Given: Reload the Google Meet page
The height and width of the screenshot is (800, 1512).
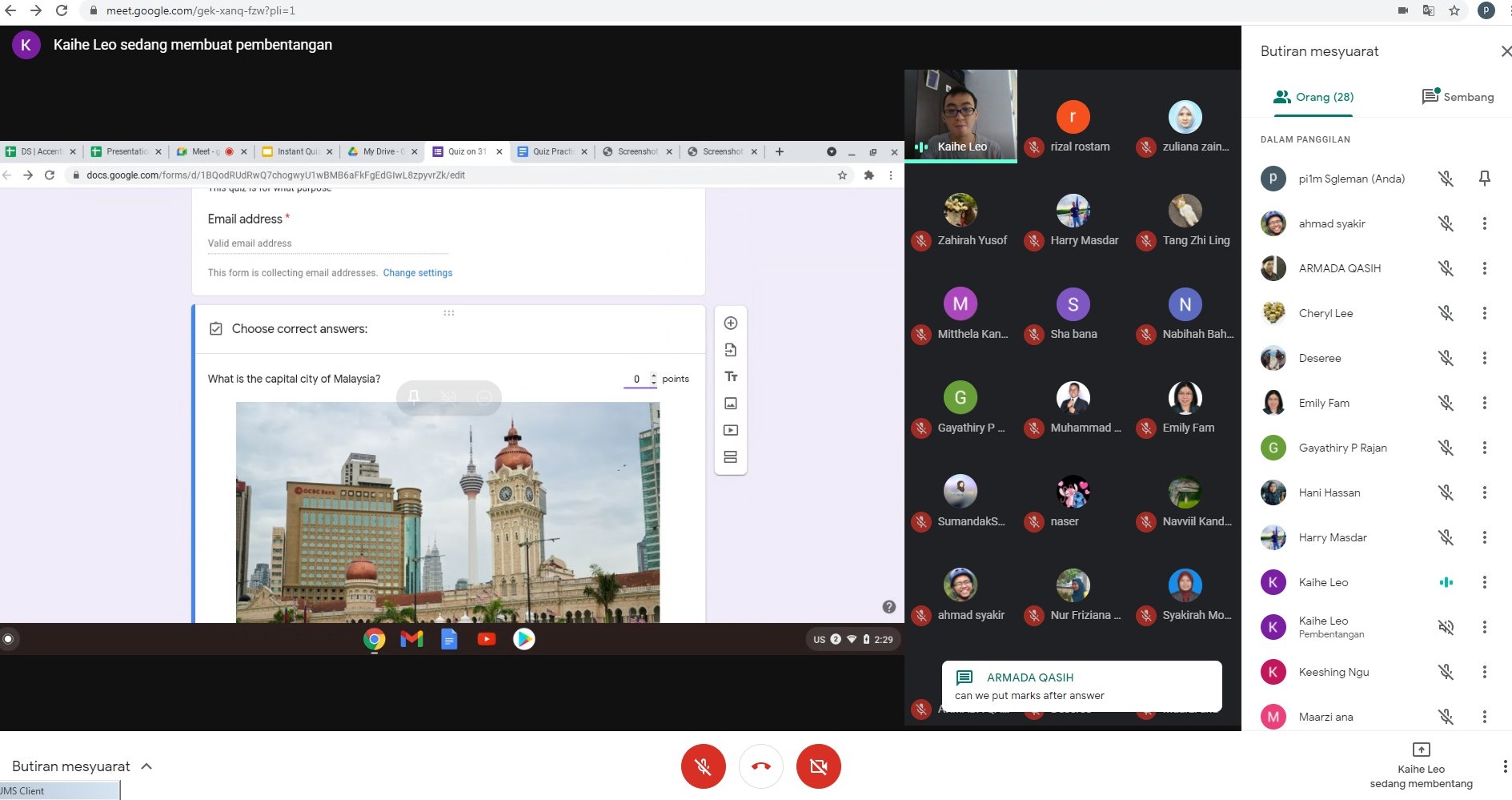Looking at the screenshot, I should 62,10.
